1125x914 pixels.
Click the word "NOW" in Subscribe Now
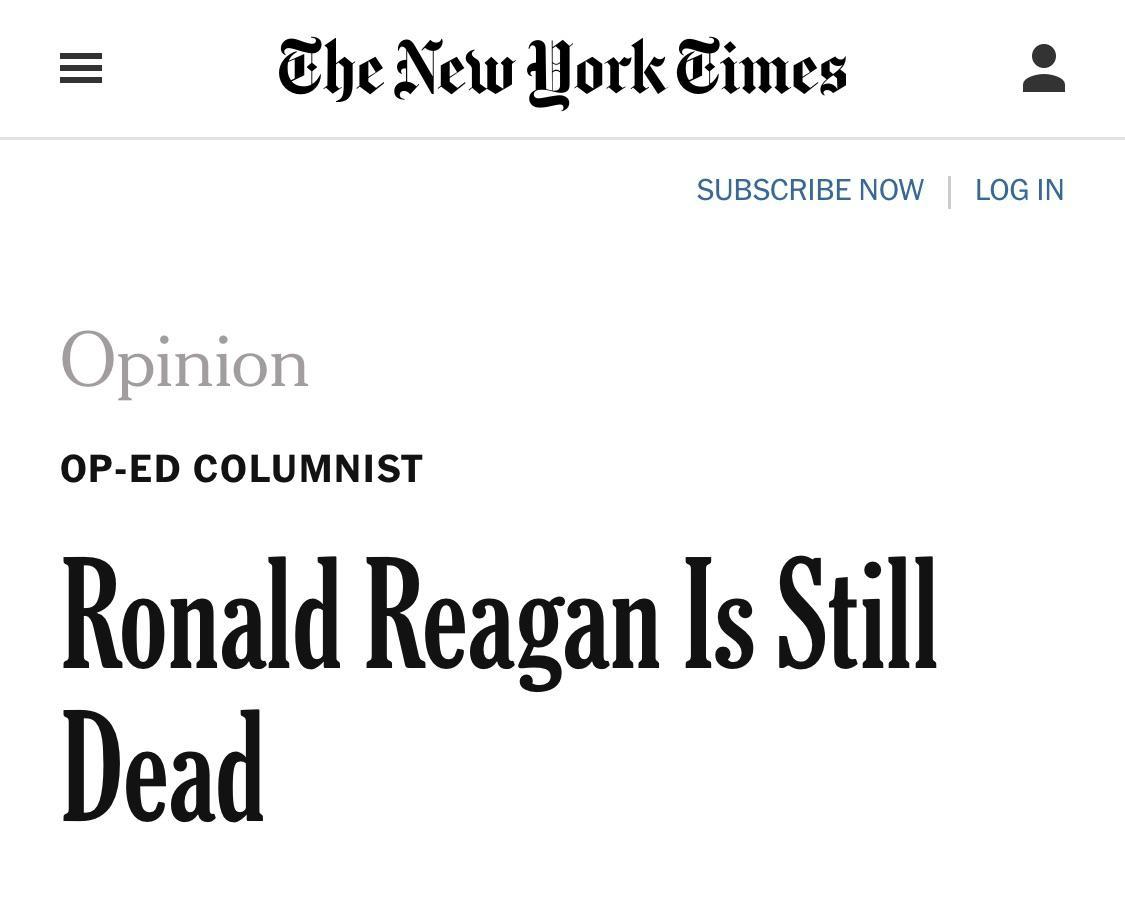click(892, 190)
